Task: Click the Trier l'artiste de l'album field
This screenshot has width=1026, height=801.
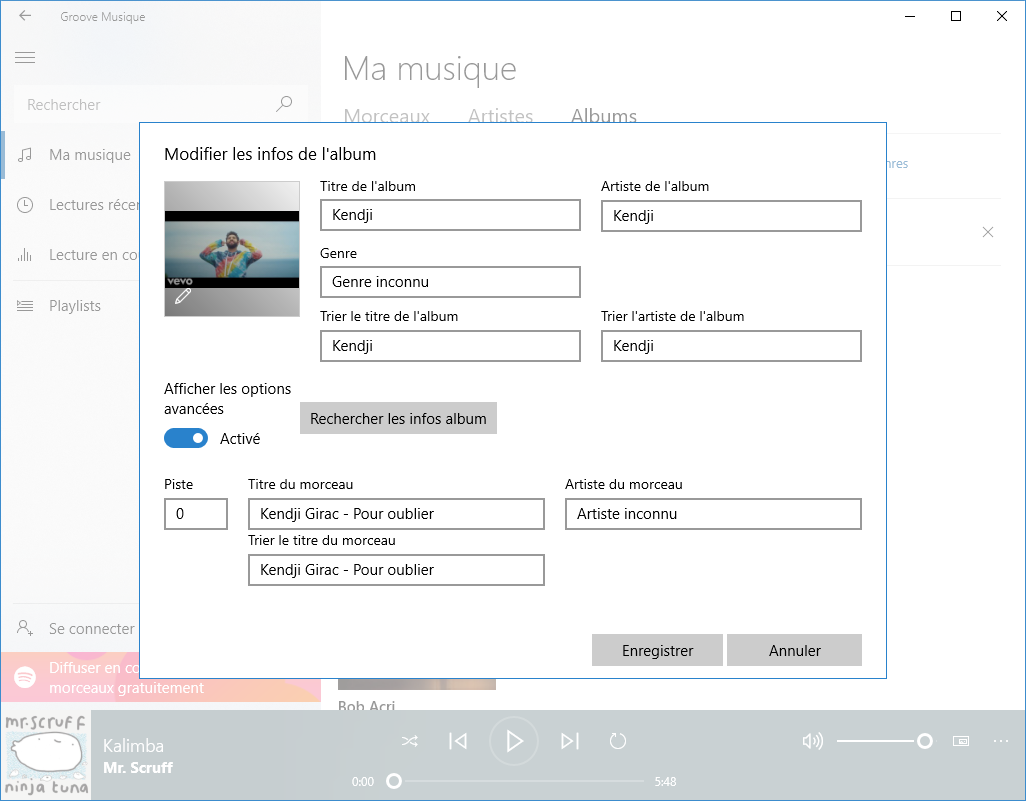Action: tap(731, 346)
